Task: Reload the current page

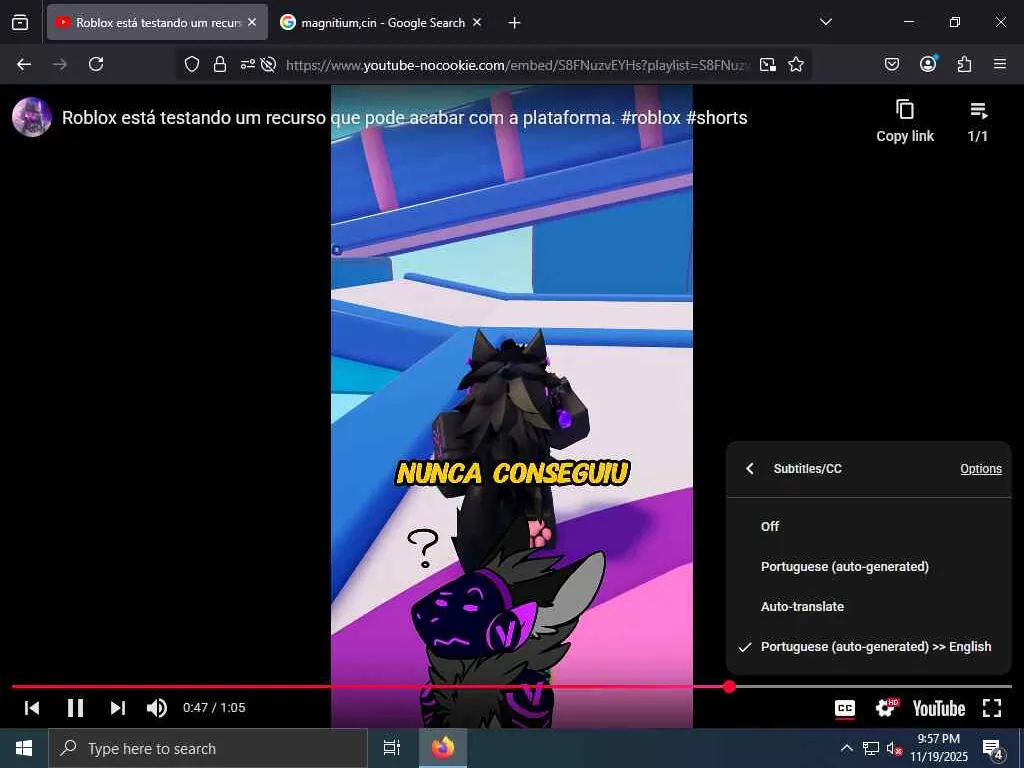Action: click(96, 64)
